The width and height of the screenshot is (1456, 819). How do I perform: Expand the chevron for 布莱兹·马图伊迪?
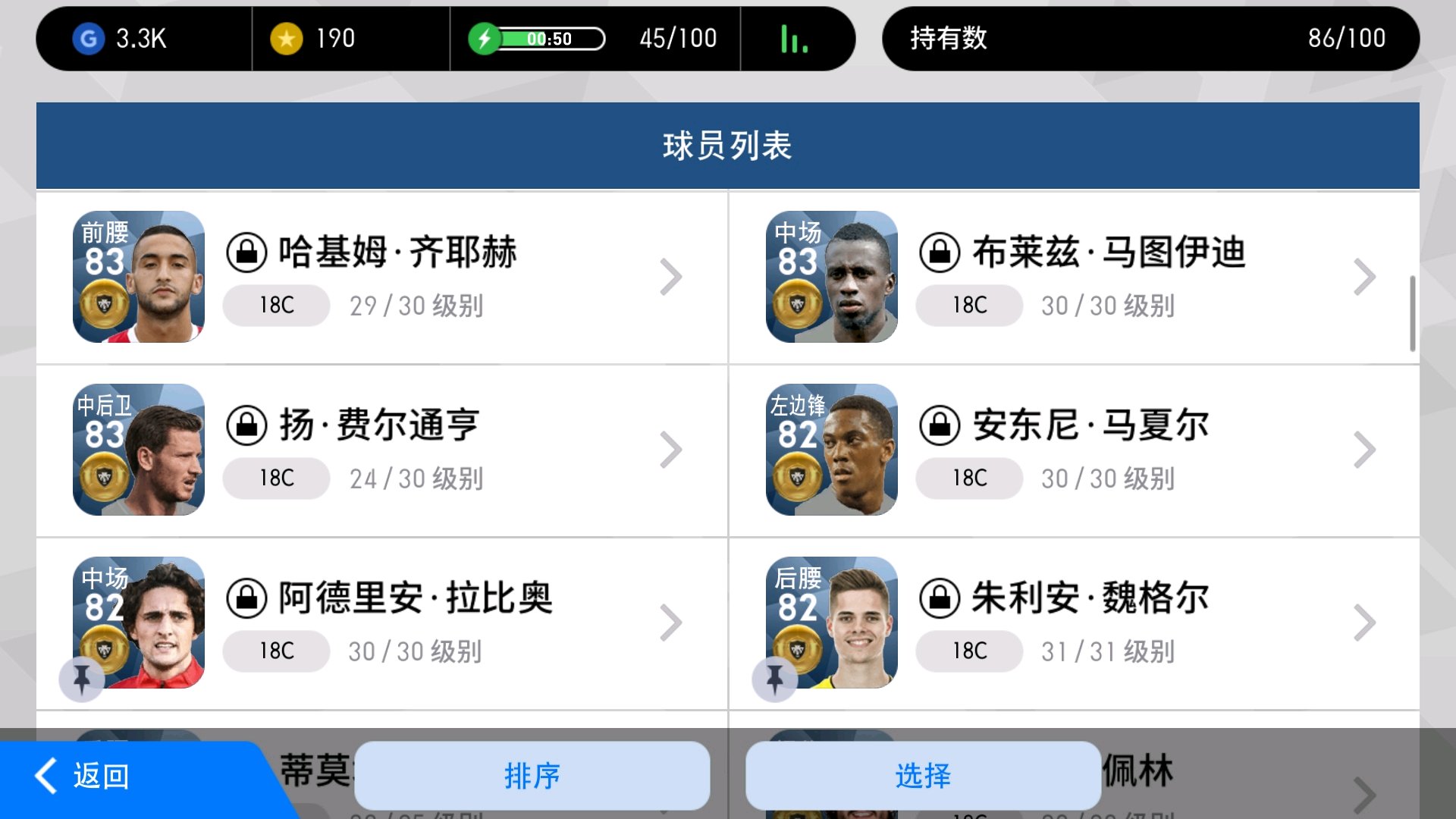[1364, 277]
